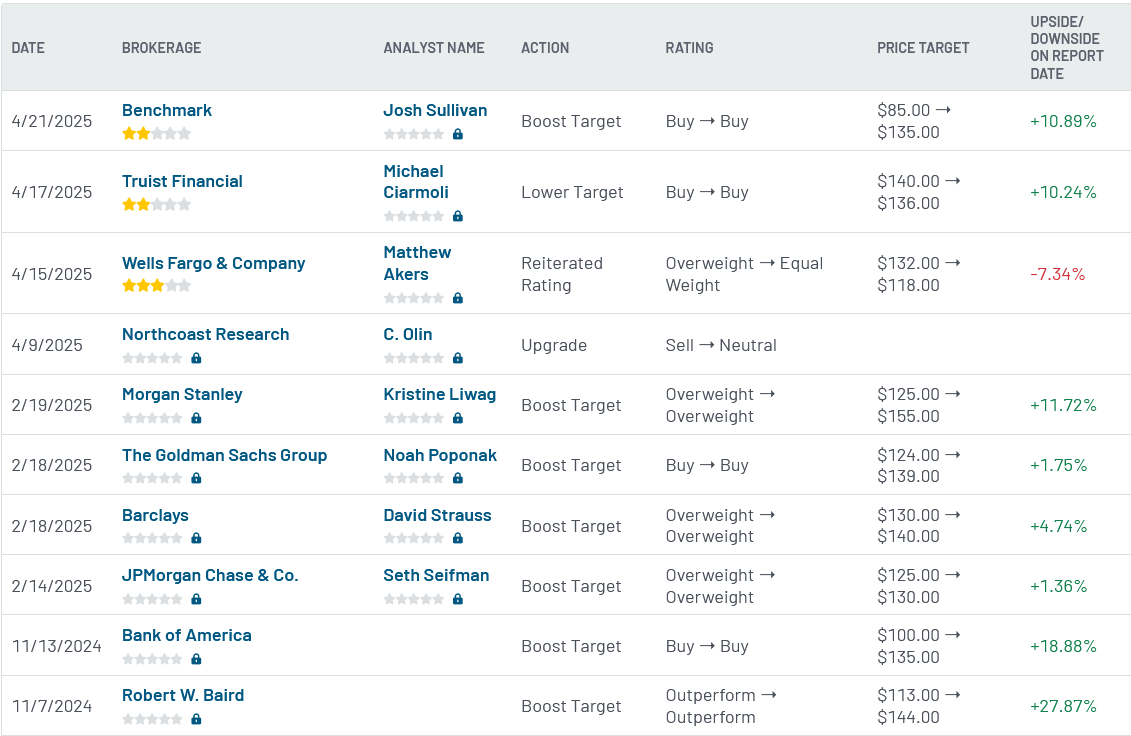Viewport: 1131px width, 736px height.
Task: Click the lock icon under C. Olin
Action: tap(457, 358)
